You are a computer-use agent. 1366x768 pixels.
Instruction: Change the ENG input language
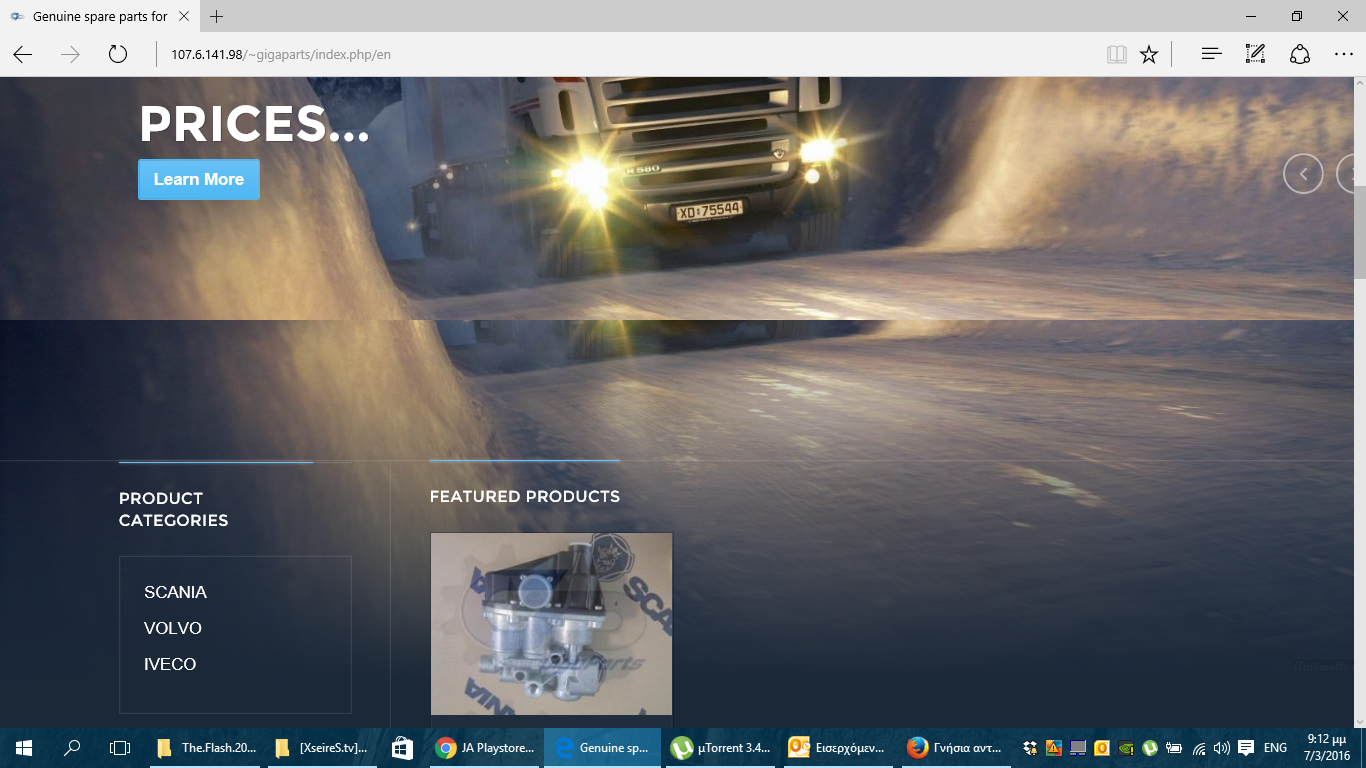(x=1275, y=748)
